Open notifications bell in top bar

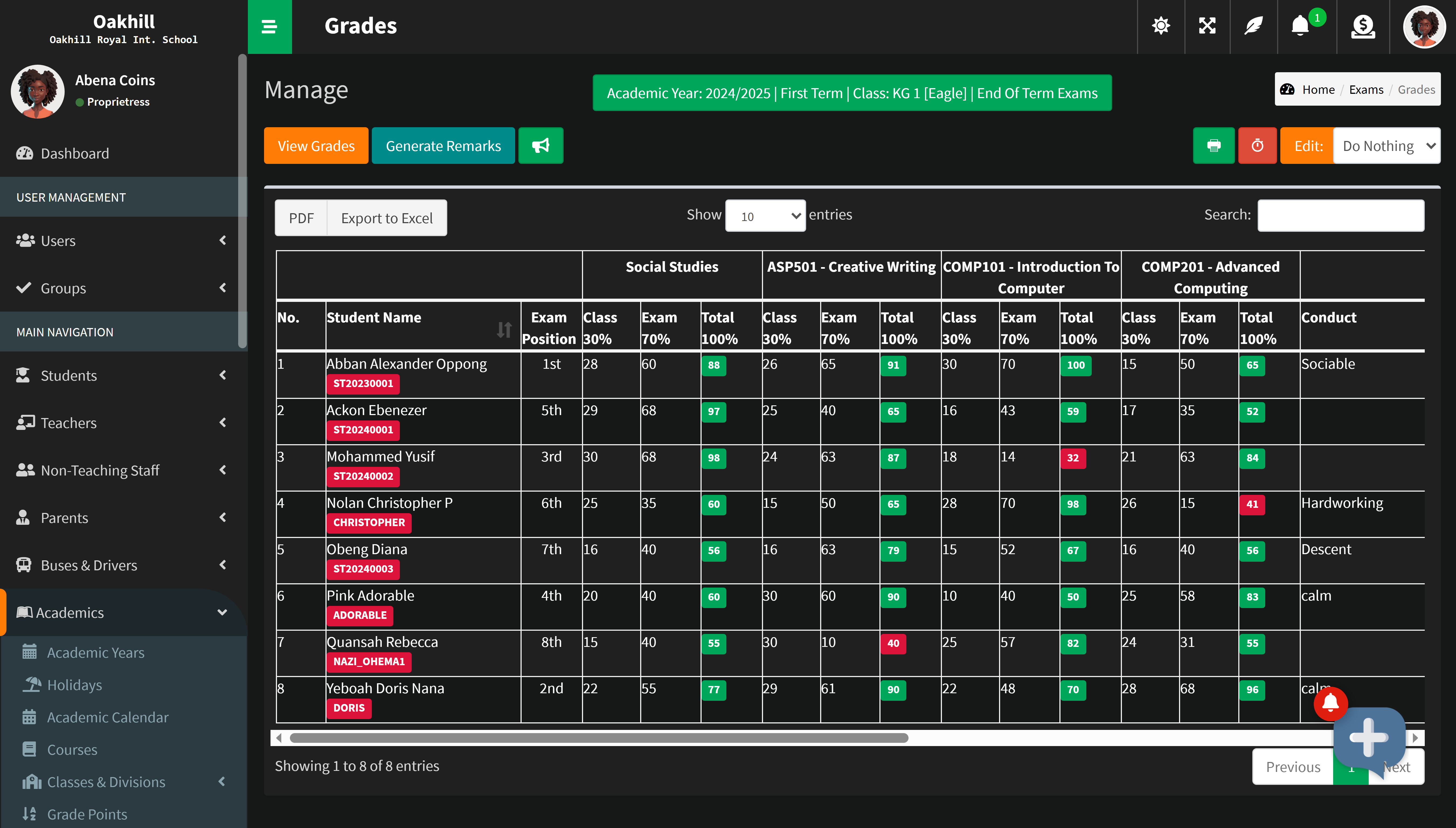click(1300, 26)
